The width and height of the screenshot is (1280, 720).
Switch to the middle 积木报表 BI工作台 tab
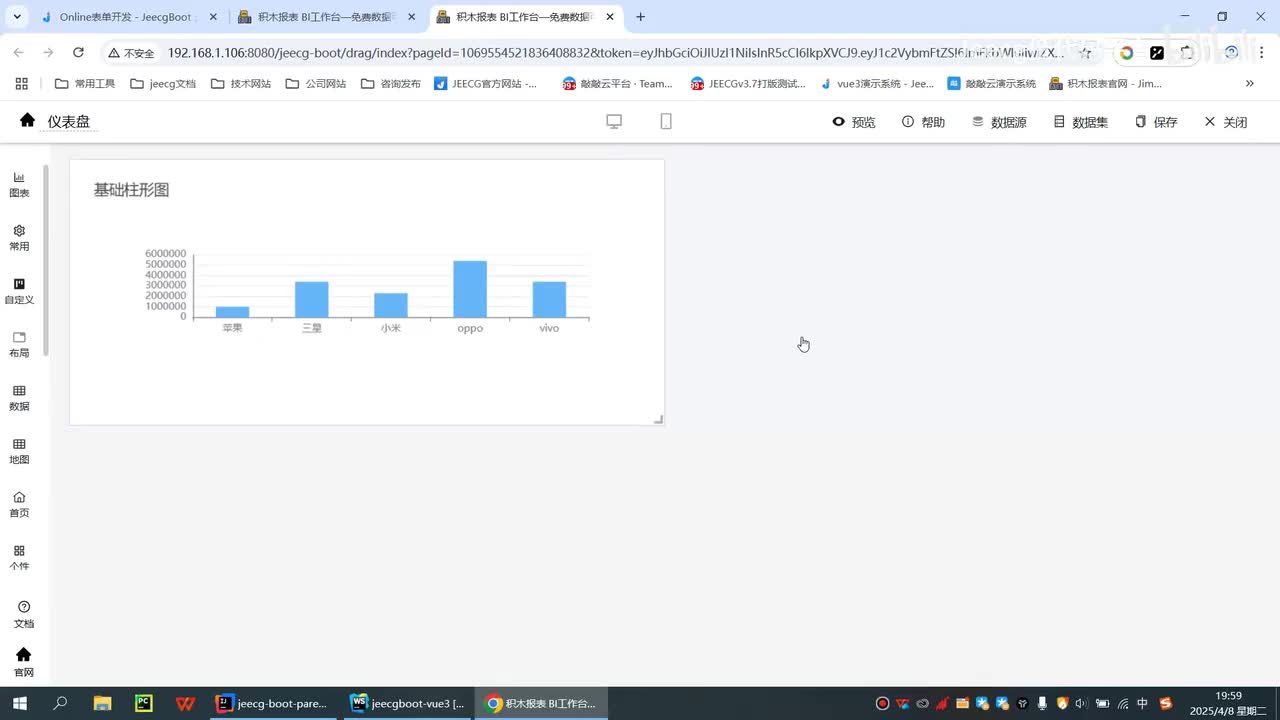[326, 17]
